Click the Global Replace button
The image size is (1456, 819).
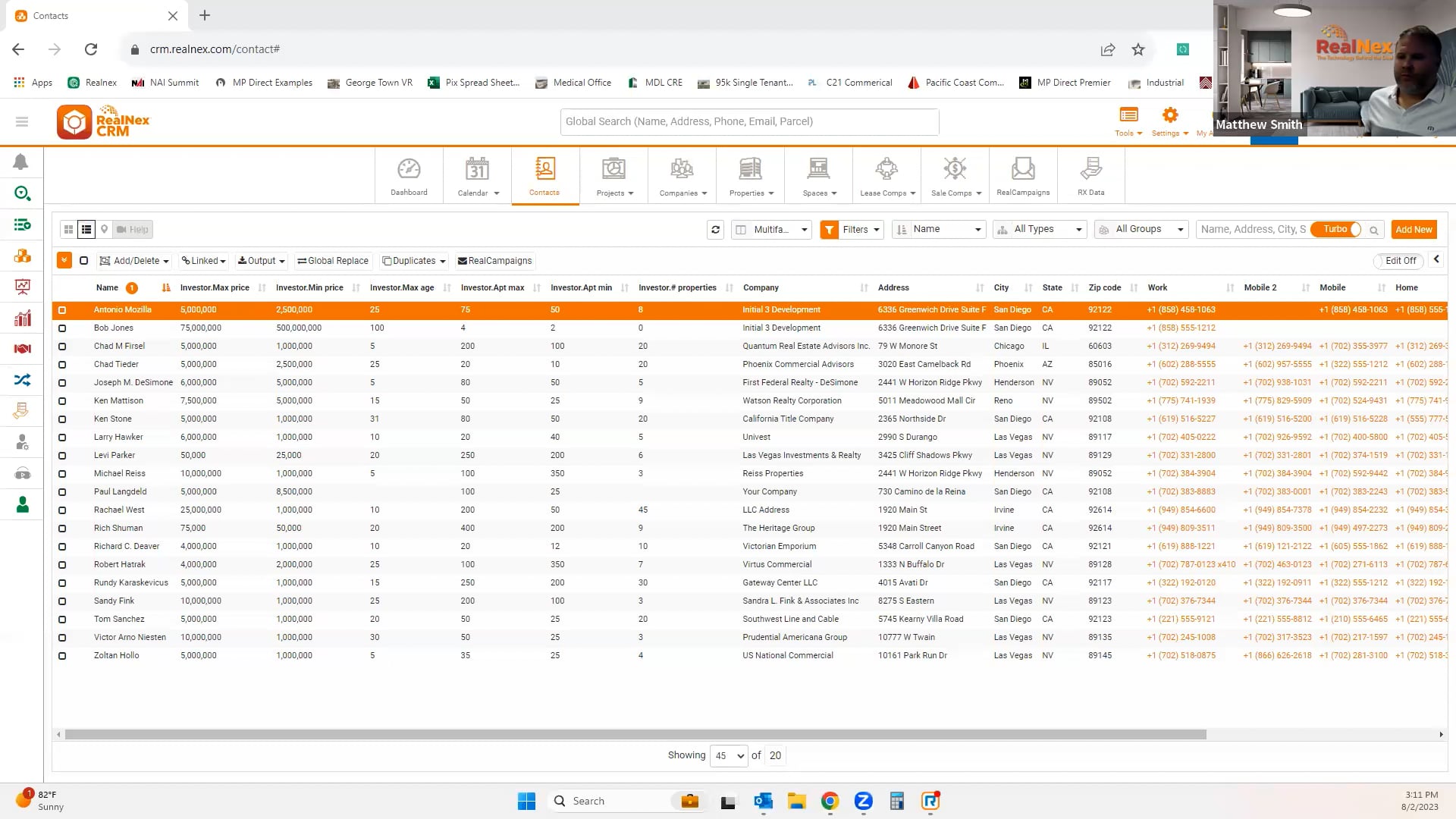click(x=332, y=260)
